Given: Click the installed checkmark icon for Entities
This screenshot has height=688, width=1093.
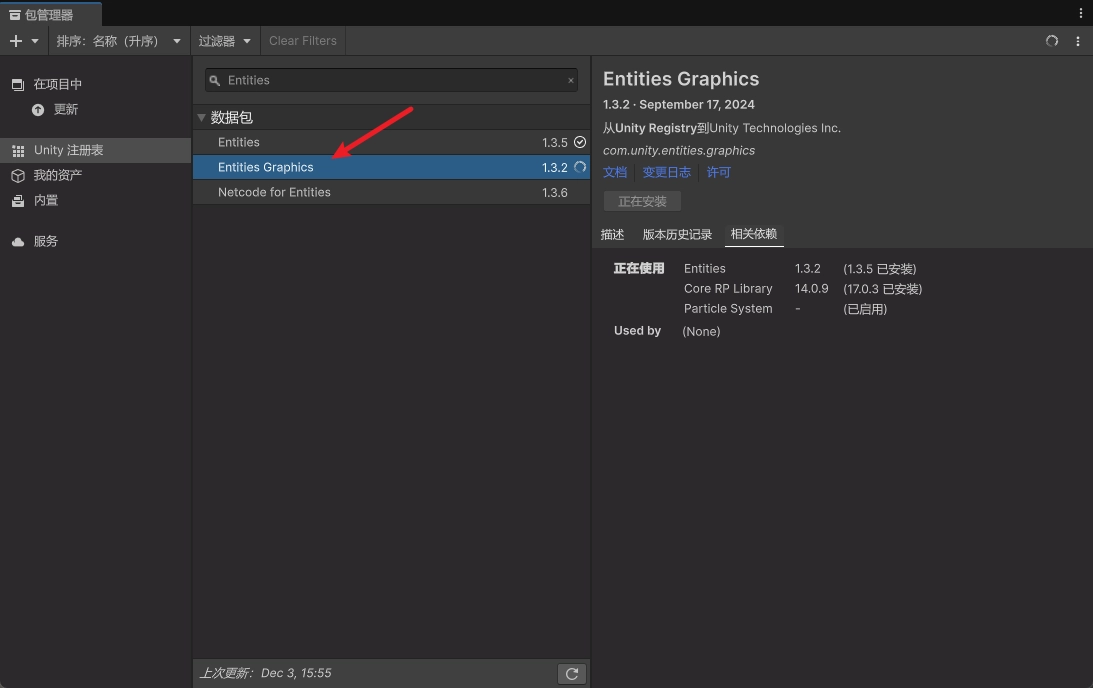Looking at the screenshot, I should click(580, 142).
